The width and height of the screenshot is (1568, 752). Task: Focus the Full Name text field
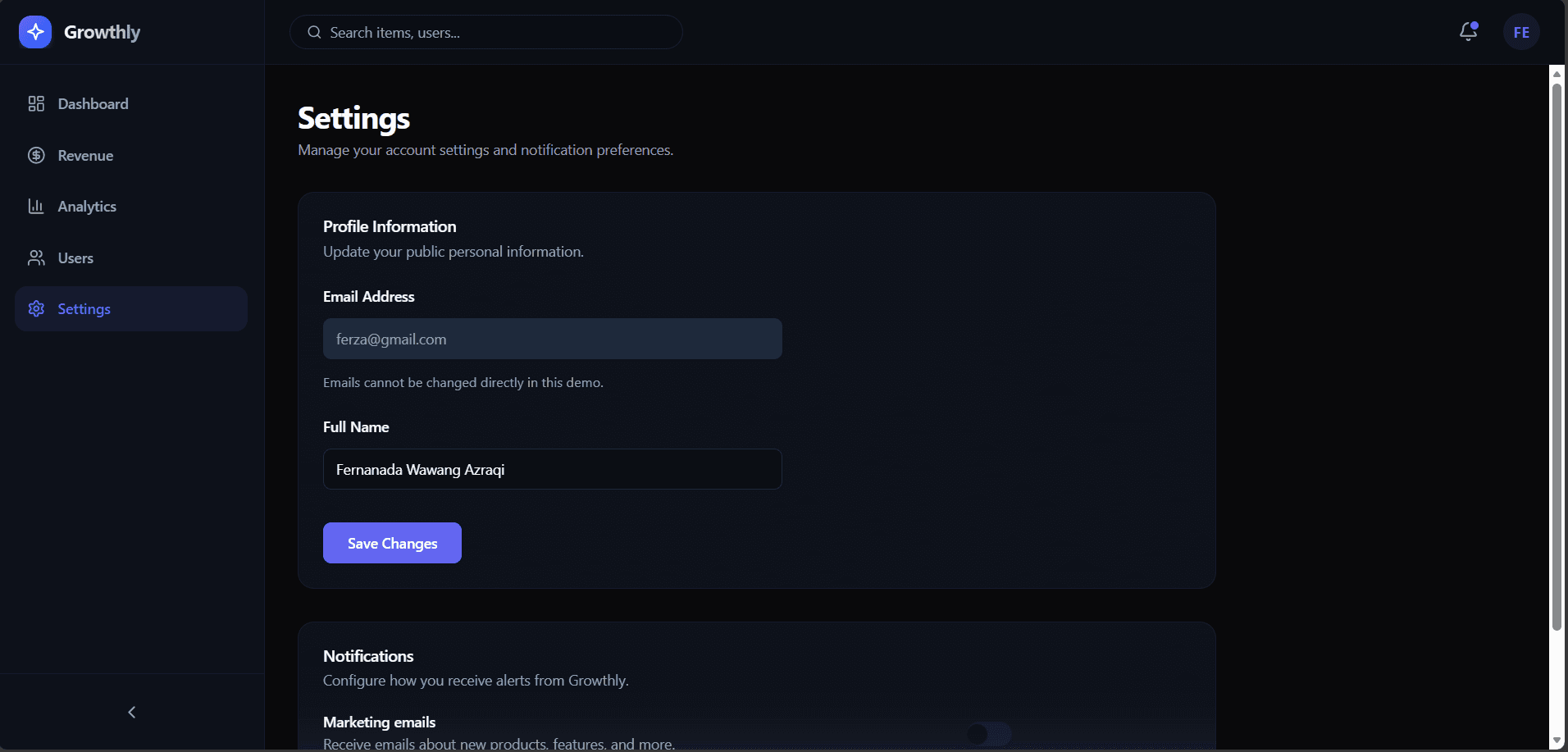point(552,469)
